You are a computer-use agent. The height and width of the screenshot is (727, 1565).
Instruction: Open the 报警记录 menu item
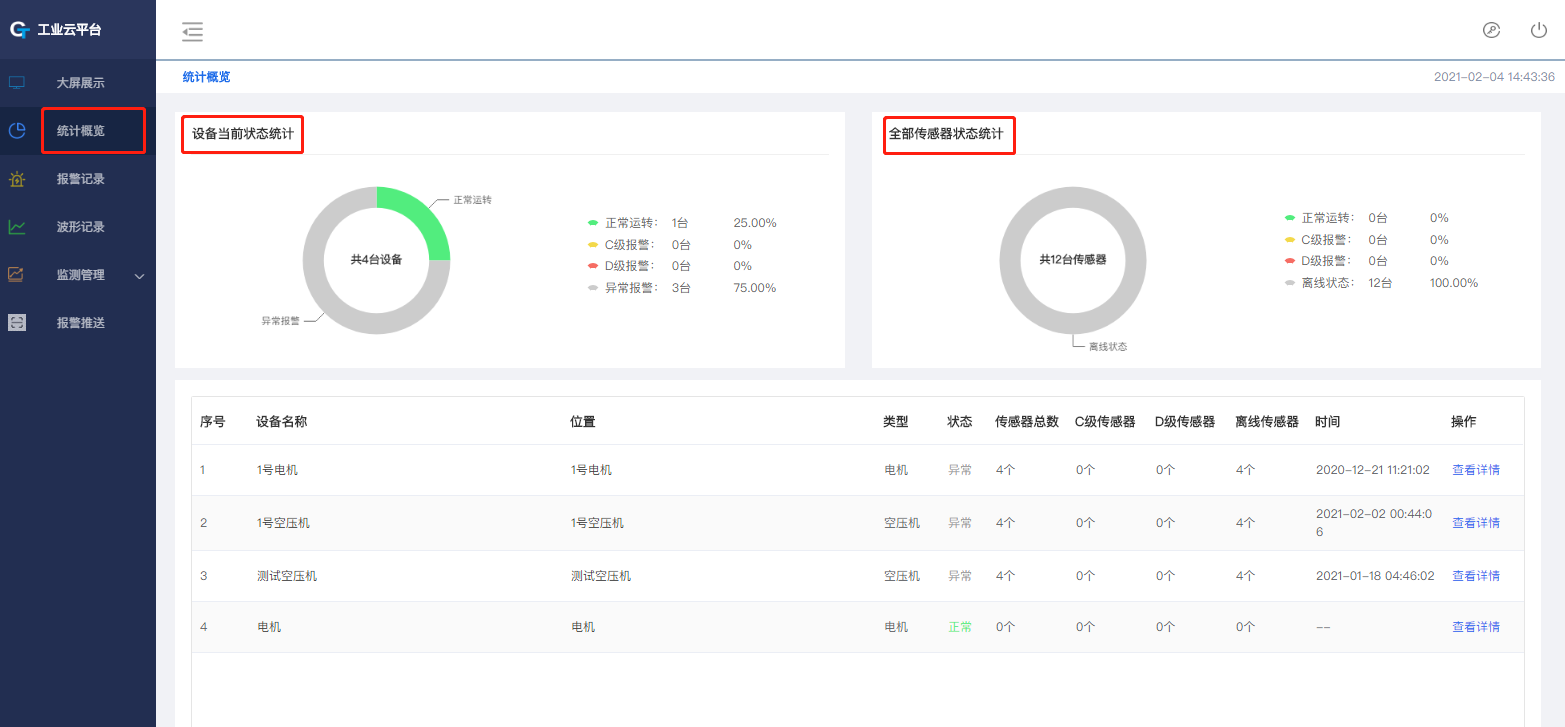click(80, 179)
